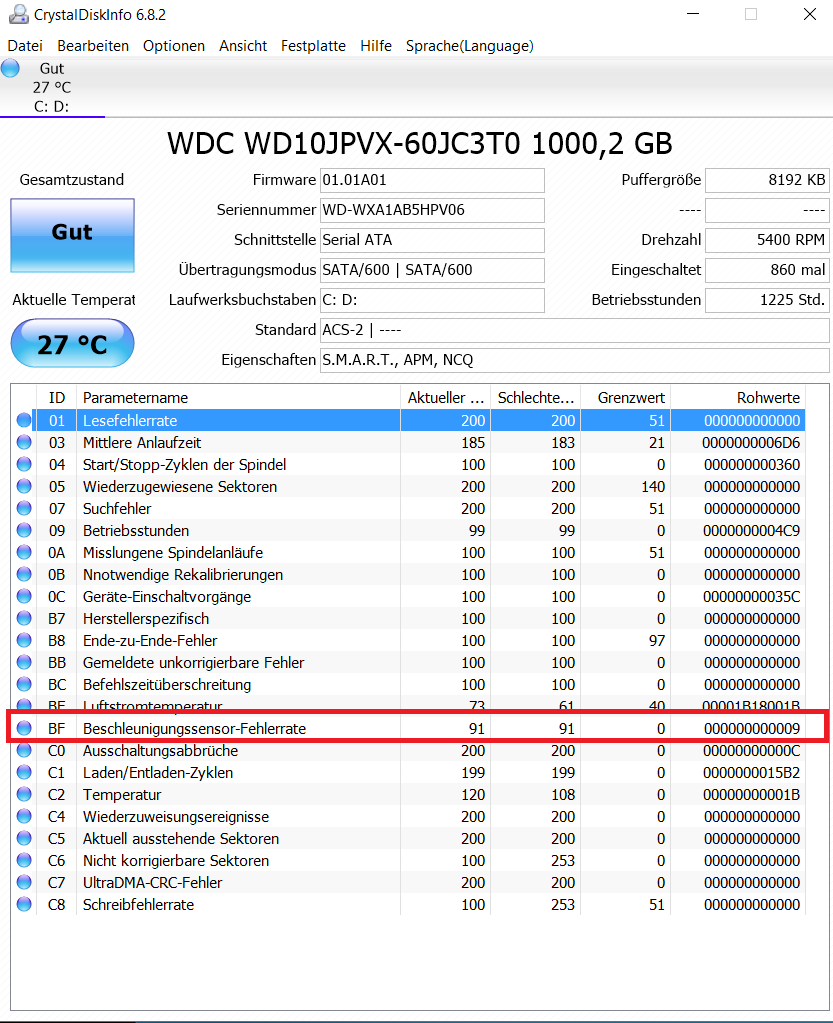Open the Festplatte menu
833x1023 pixels.
[313, 46]
